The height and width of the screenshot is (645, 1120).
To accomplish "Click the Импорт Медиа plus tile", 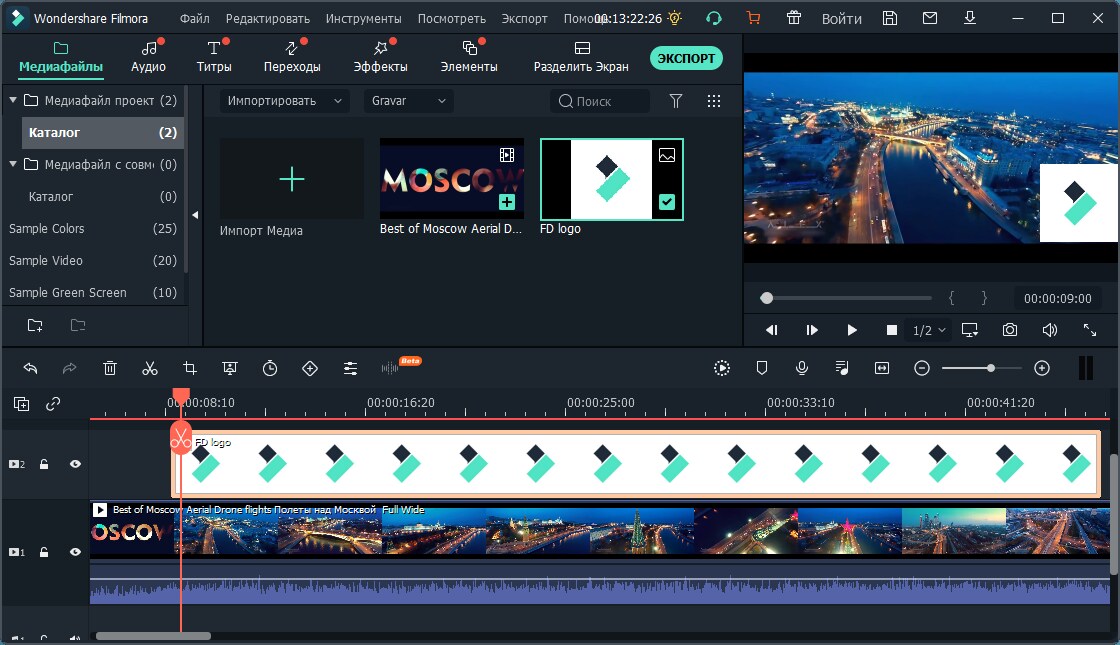I will [291, 179].
